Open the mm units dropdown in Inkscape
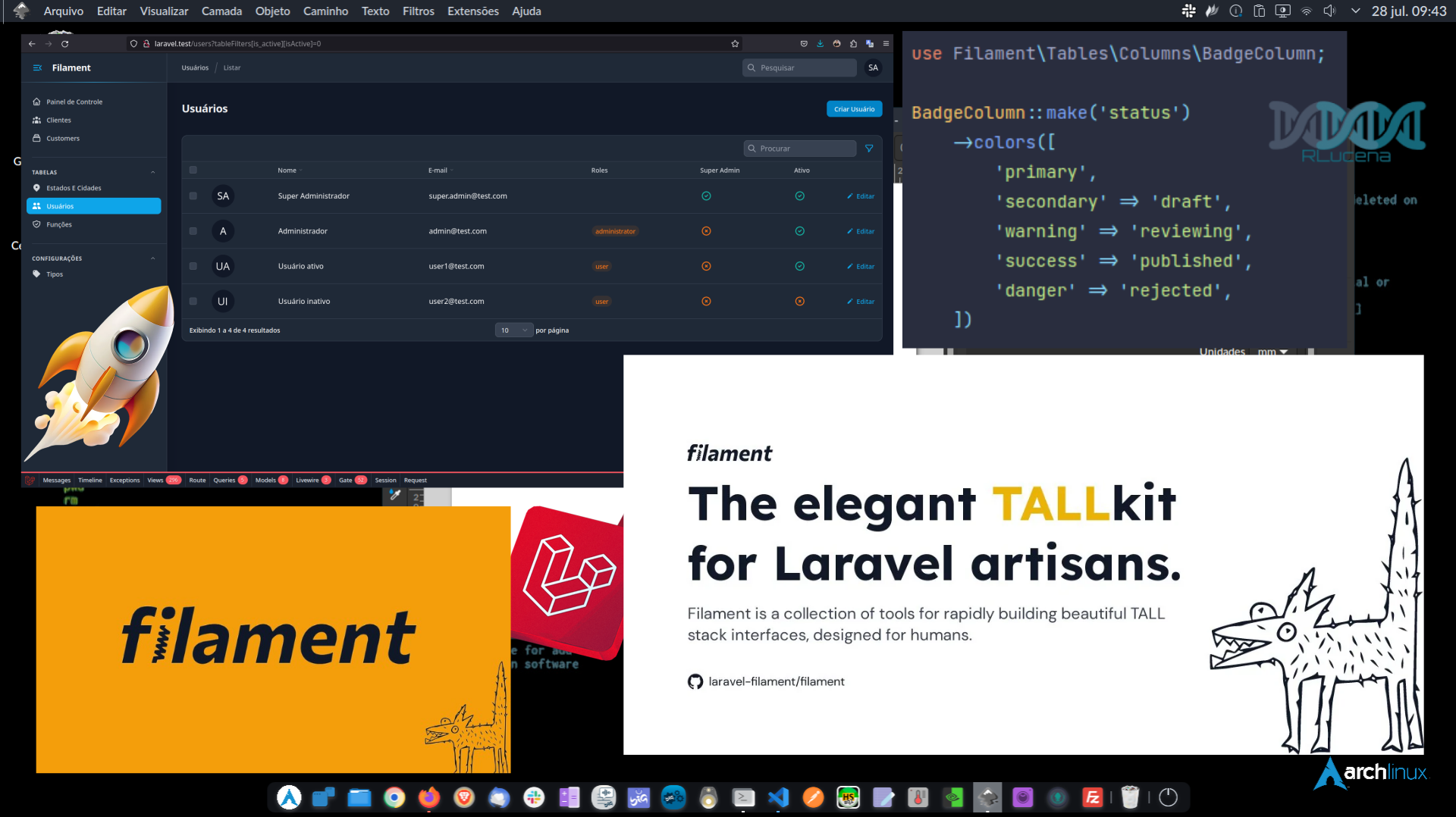This screenshot has height=817, width=1456. point(1272,352)
